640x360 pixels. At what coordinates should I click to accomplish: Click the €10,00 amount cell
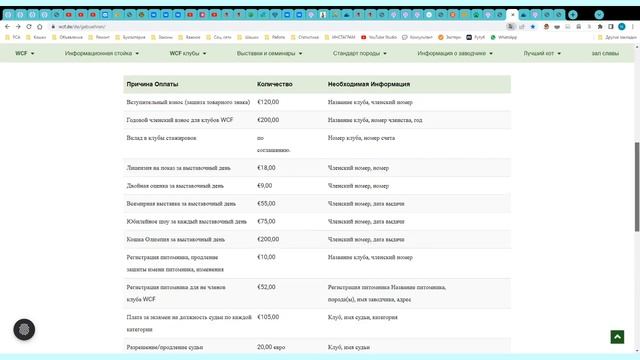pos(266,257)
